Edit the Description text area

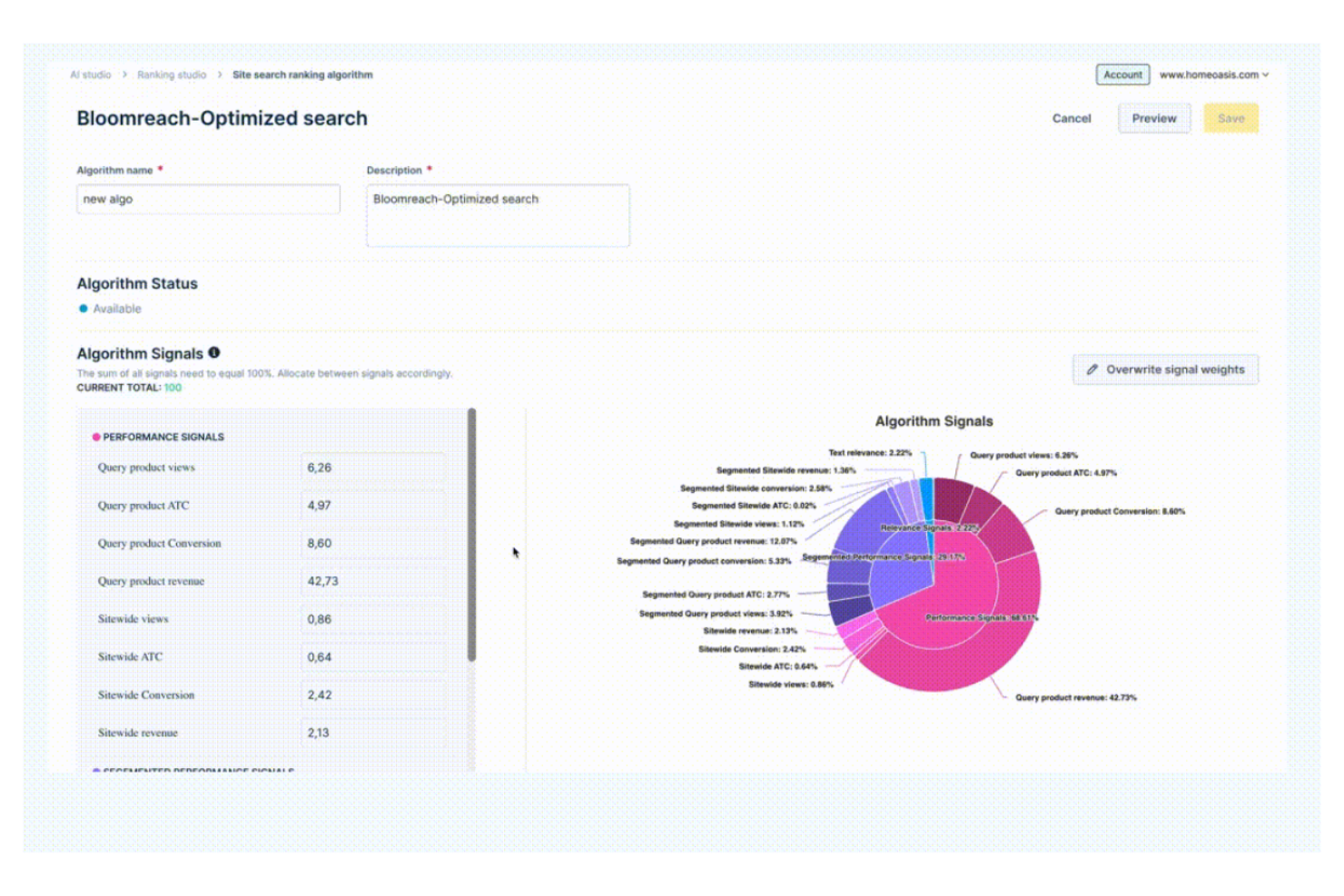coord(498,215)
